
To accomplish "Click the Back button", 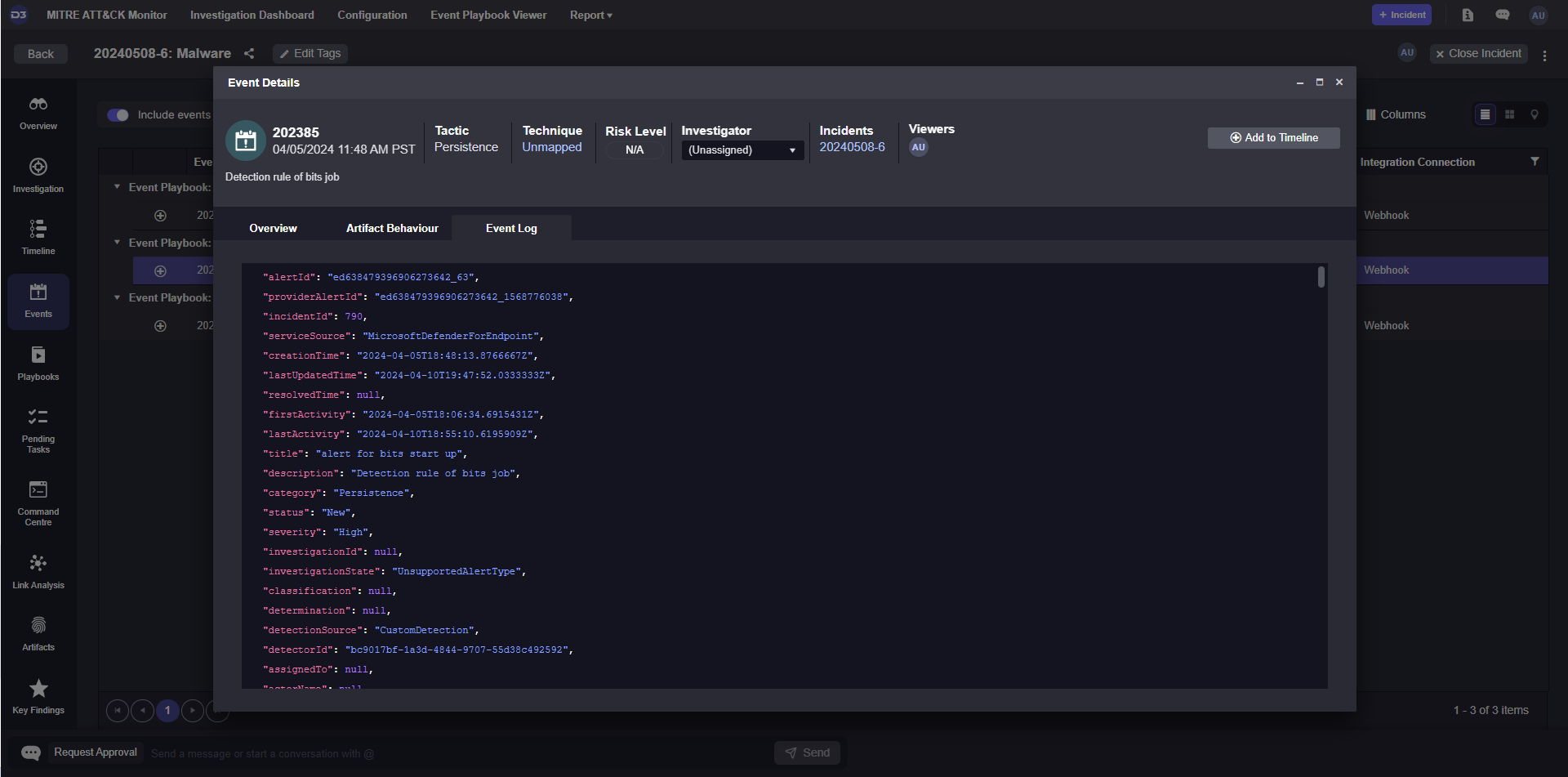I will coord(41,54).
